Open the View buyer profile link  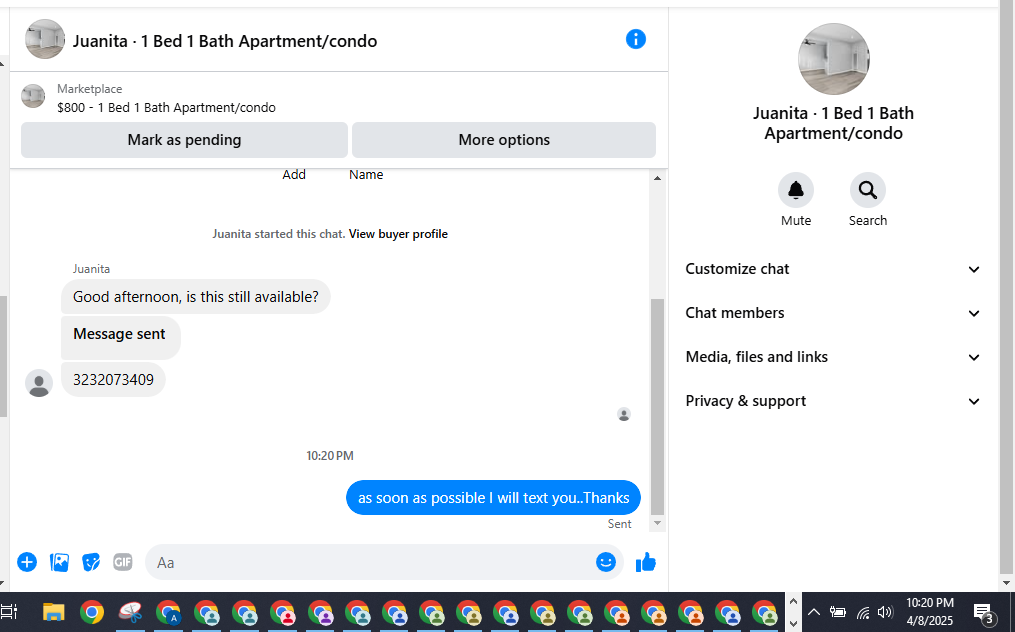(398, 234)
